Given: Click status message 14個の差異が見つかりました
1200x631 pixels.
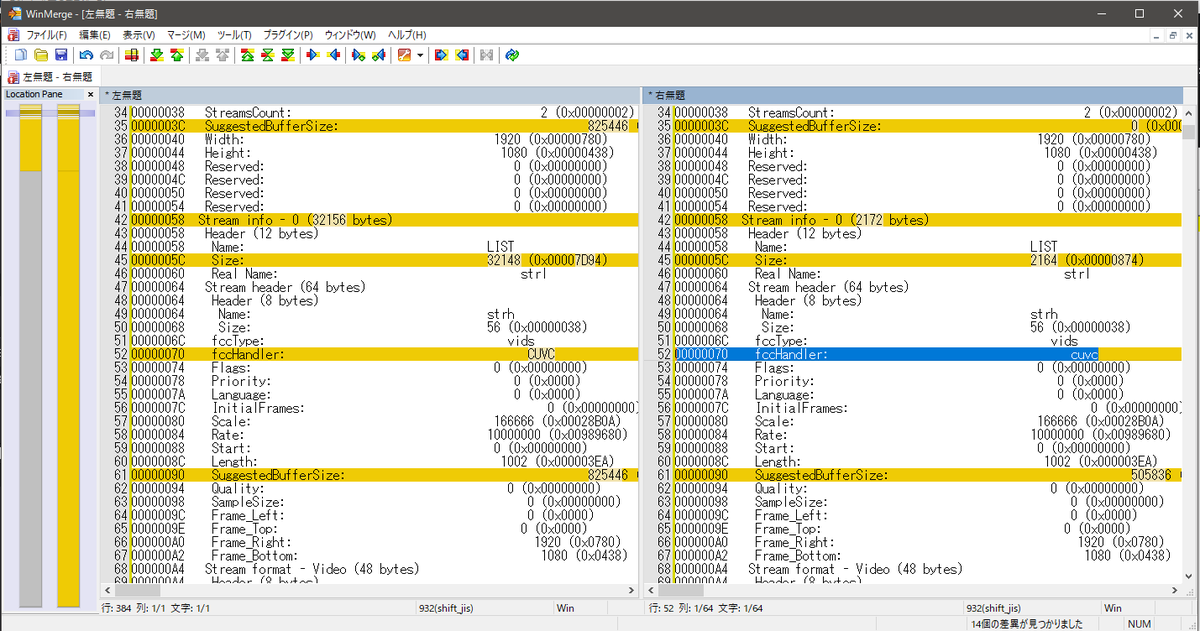Looking at the screenshot, I should pos(1027,623).
